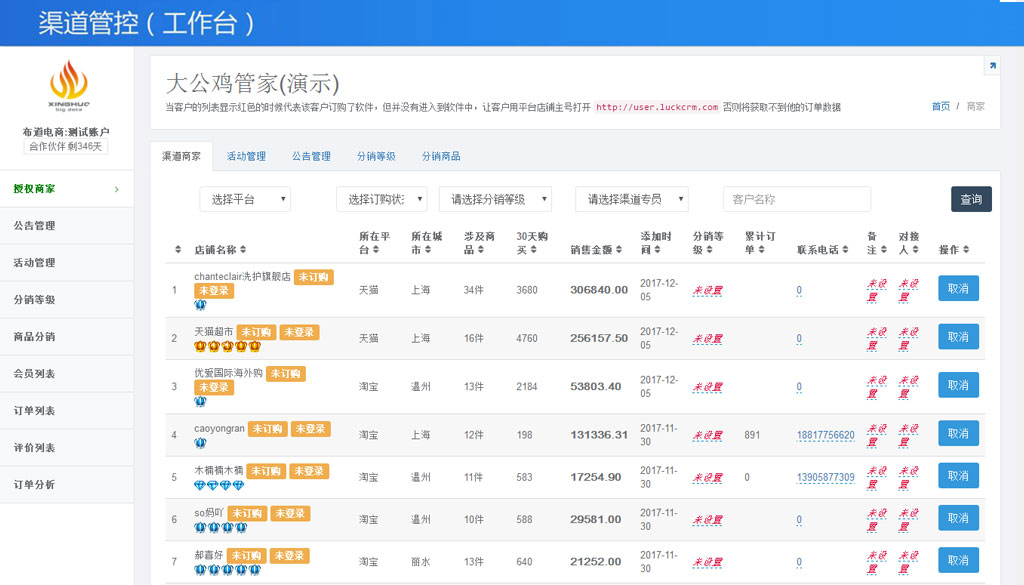Click 取消 for 木楠楠木楠
1024x585 pixels.
pyautogui.click(x=958, y=476)
